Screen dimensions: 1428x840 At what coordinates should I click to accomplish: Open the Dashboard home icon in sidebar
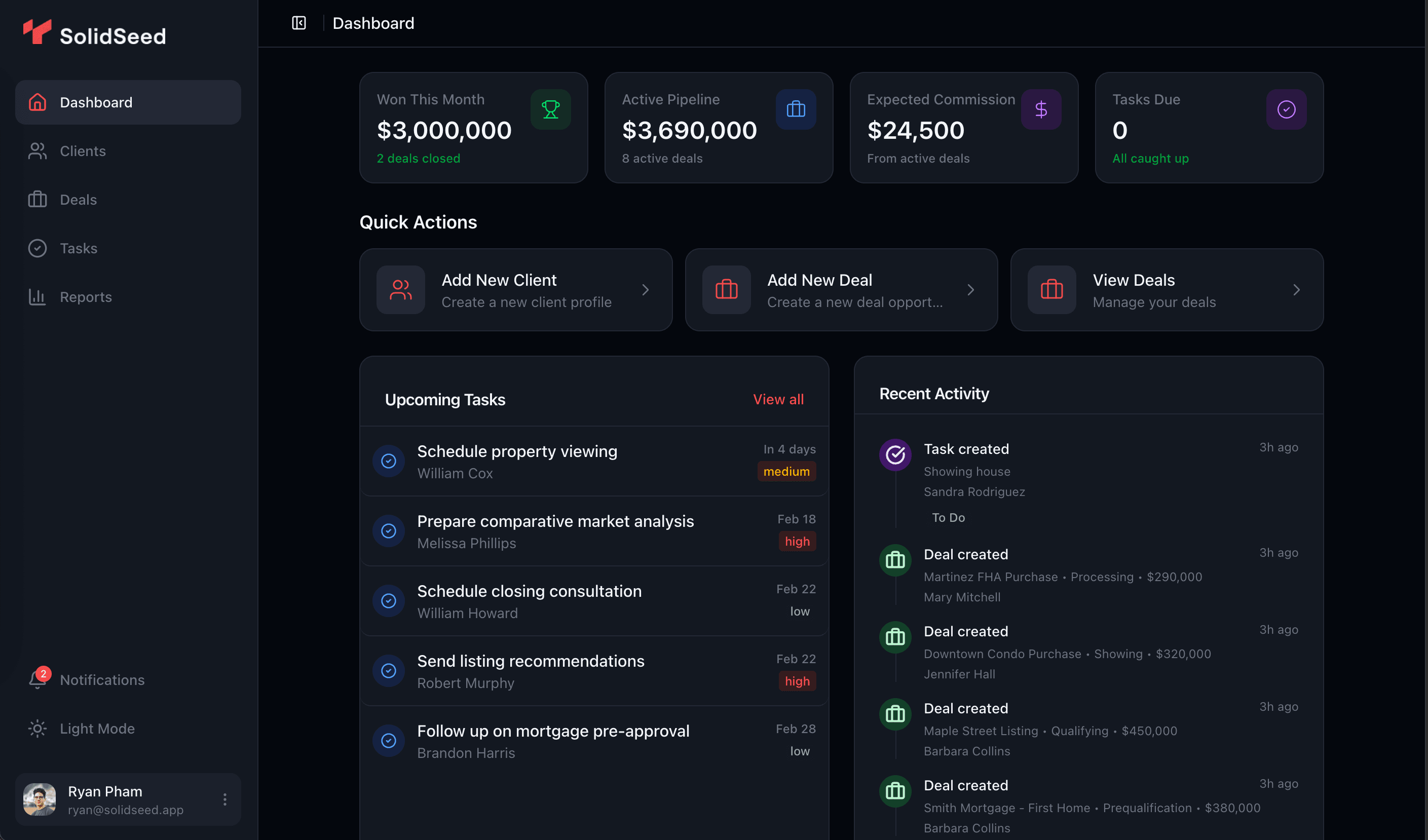(37, 102)
